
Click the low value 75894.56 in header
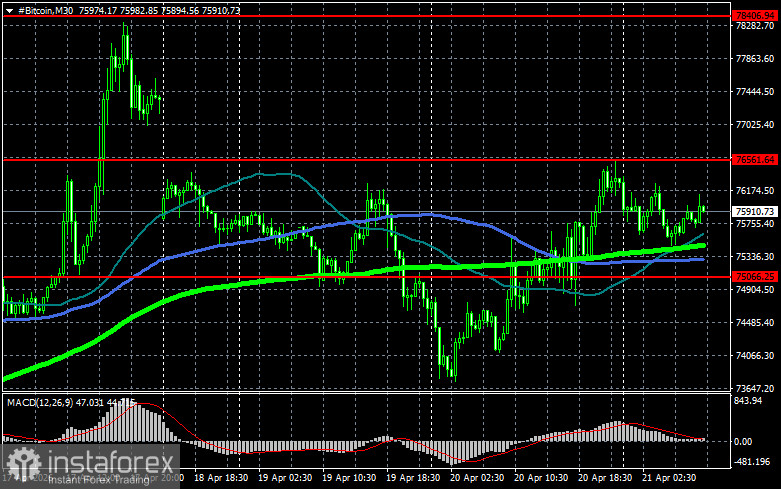coord(180,10)
